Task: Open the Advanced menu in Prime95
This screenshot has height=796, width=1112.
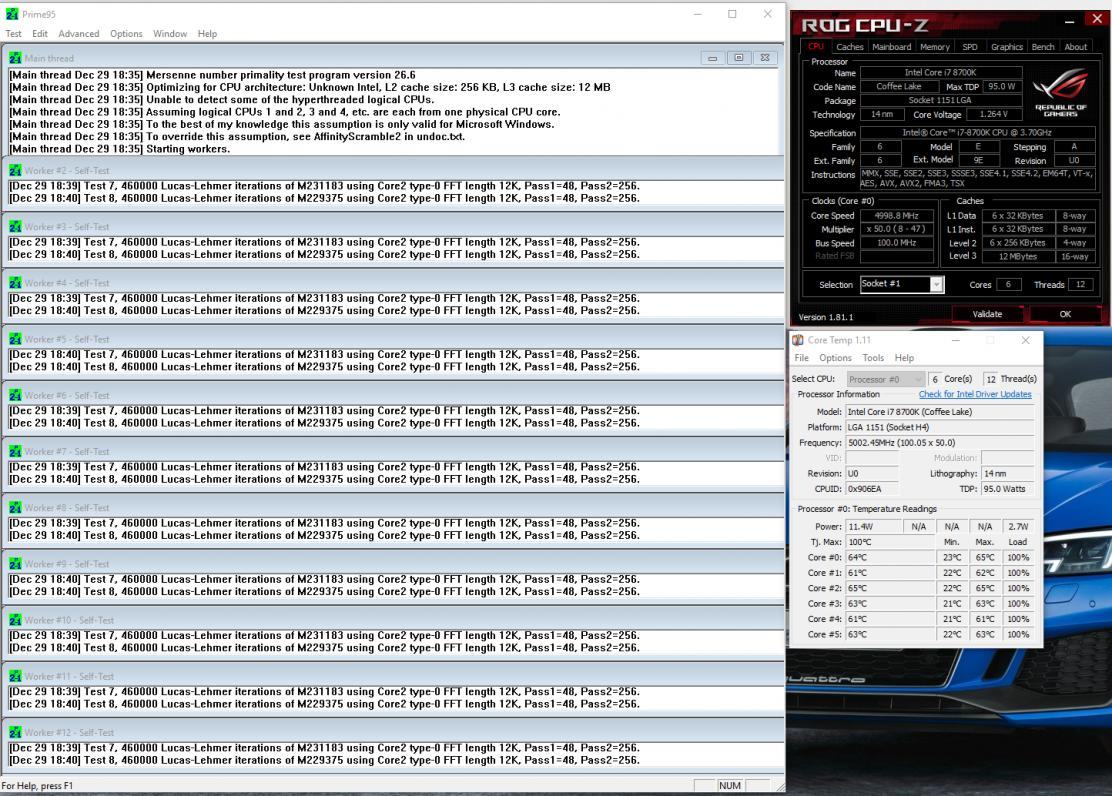Action: tap(79, 33)
